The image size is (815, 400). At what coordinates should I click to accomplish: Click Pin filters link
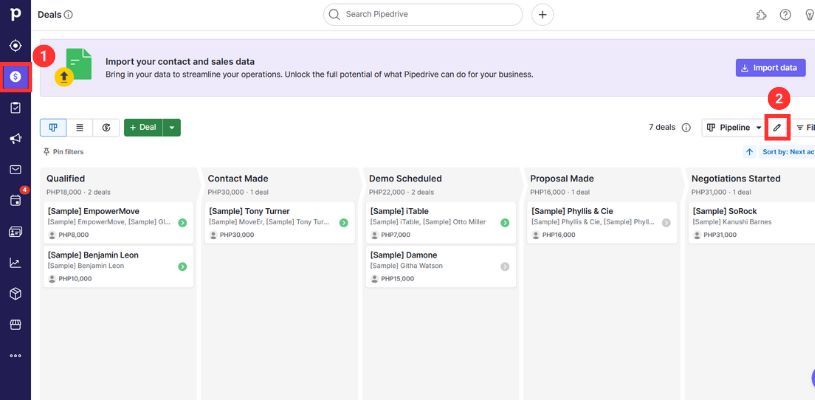pos(63,152)
